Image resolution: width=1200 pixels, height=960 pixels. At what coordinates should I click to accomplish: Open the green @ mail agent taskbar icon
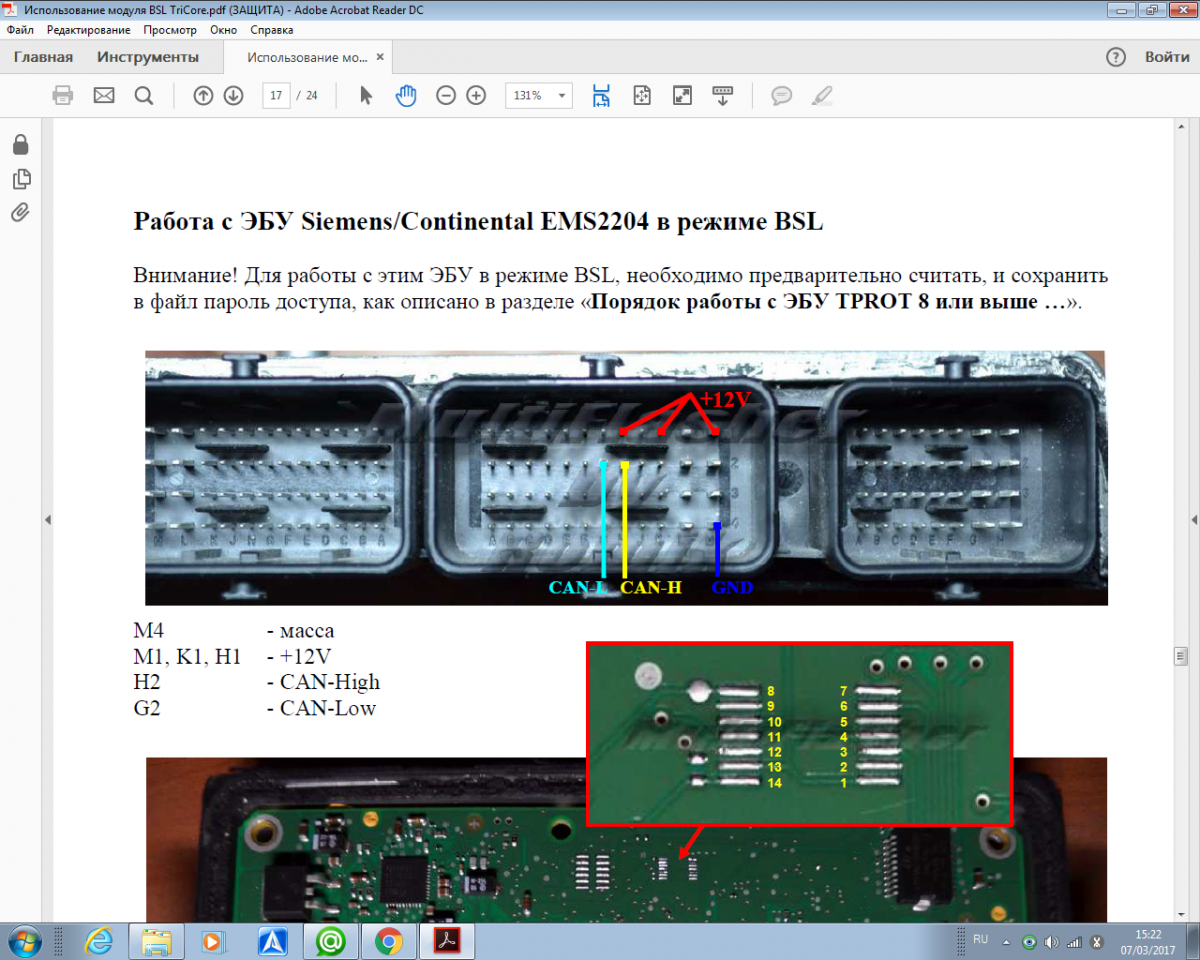click(x=330, y=941)
